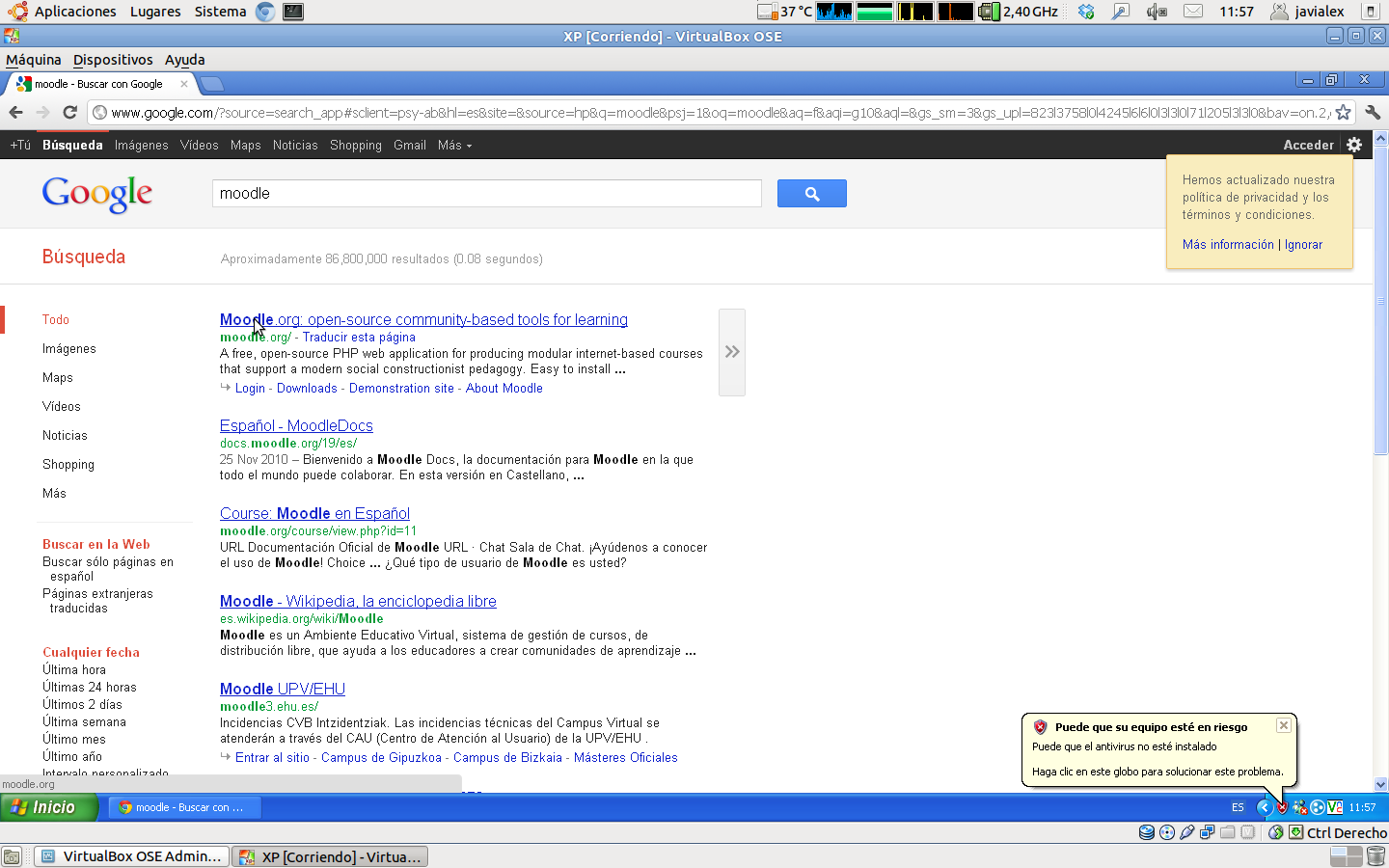
Task: Click 'Buscar sólo páginas en español'
Action: (108, 569)
